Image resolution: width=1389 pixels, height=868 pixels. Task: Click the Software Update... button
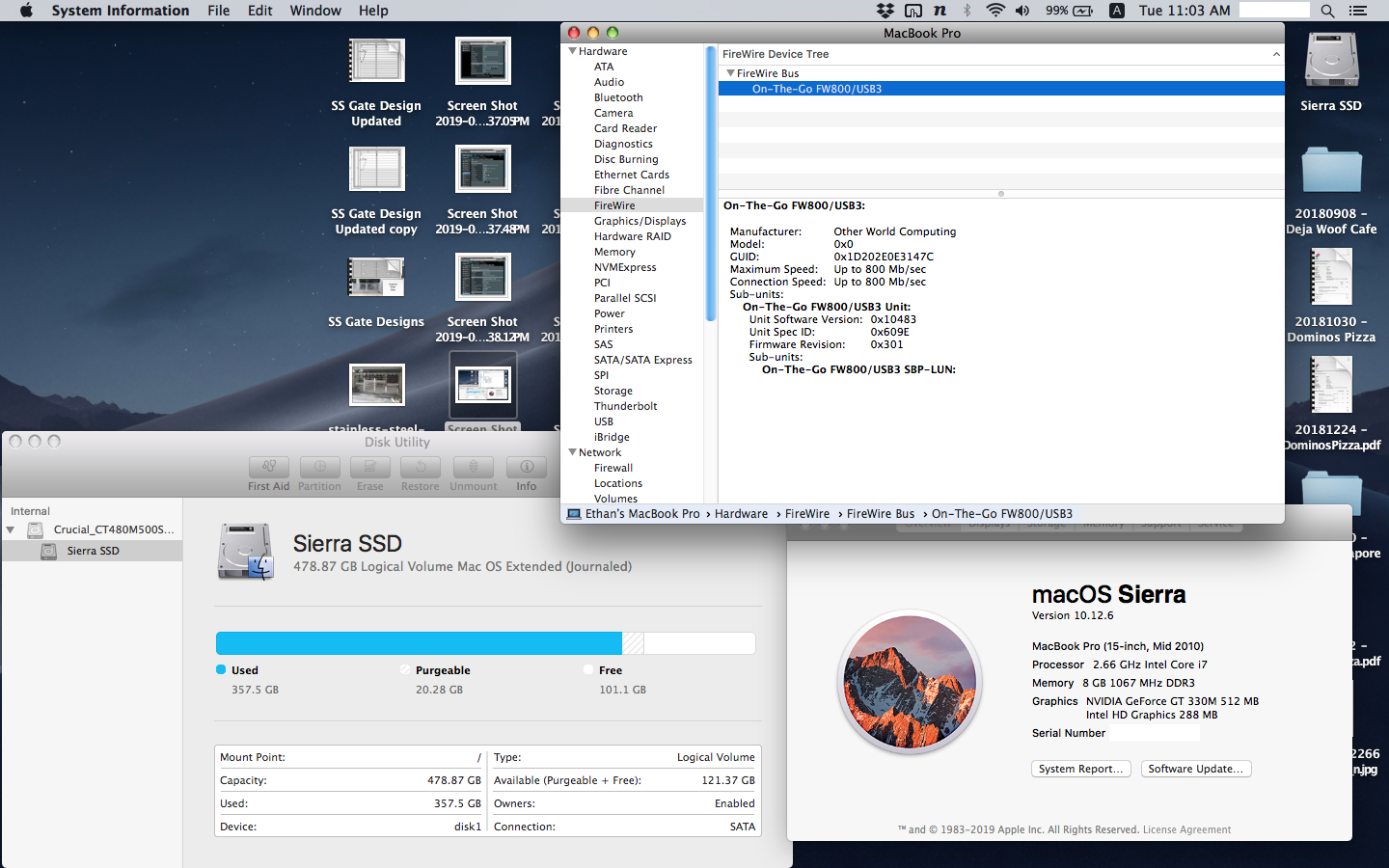(1196, 769)
